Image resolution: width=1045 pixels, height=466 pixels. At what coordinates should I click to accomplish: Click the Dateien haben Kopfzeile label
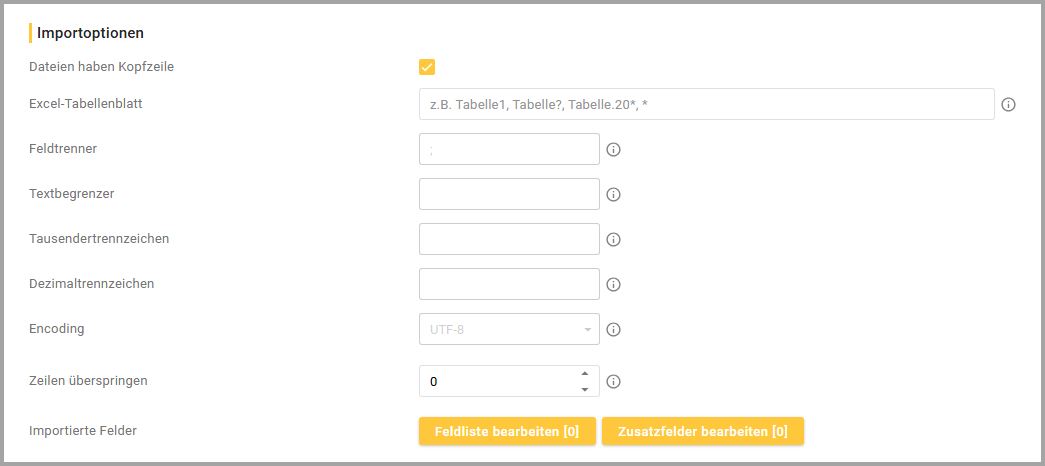pyautogui.click(x=109, y=67)
